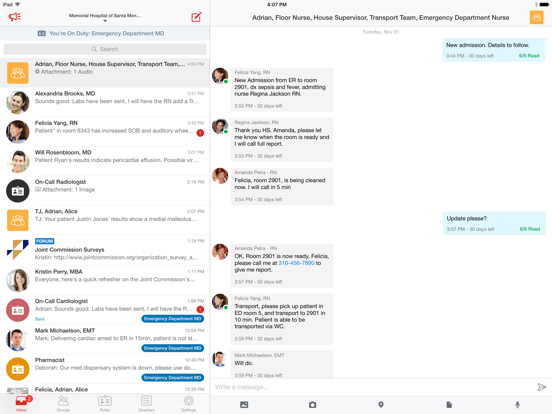The image size is (552, 414).
Task: Tap the red megaphone broadcast icon
Action: tap(15, 17)
